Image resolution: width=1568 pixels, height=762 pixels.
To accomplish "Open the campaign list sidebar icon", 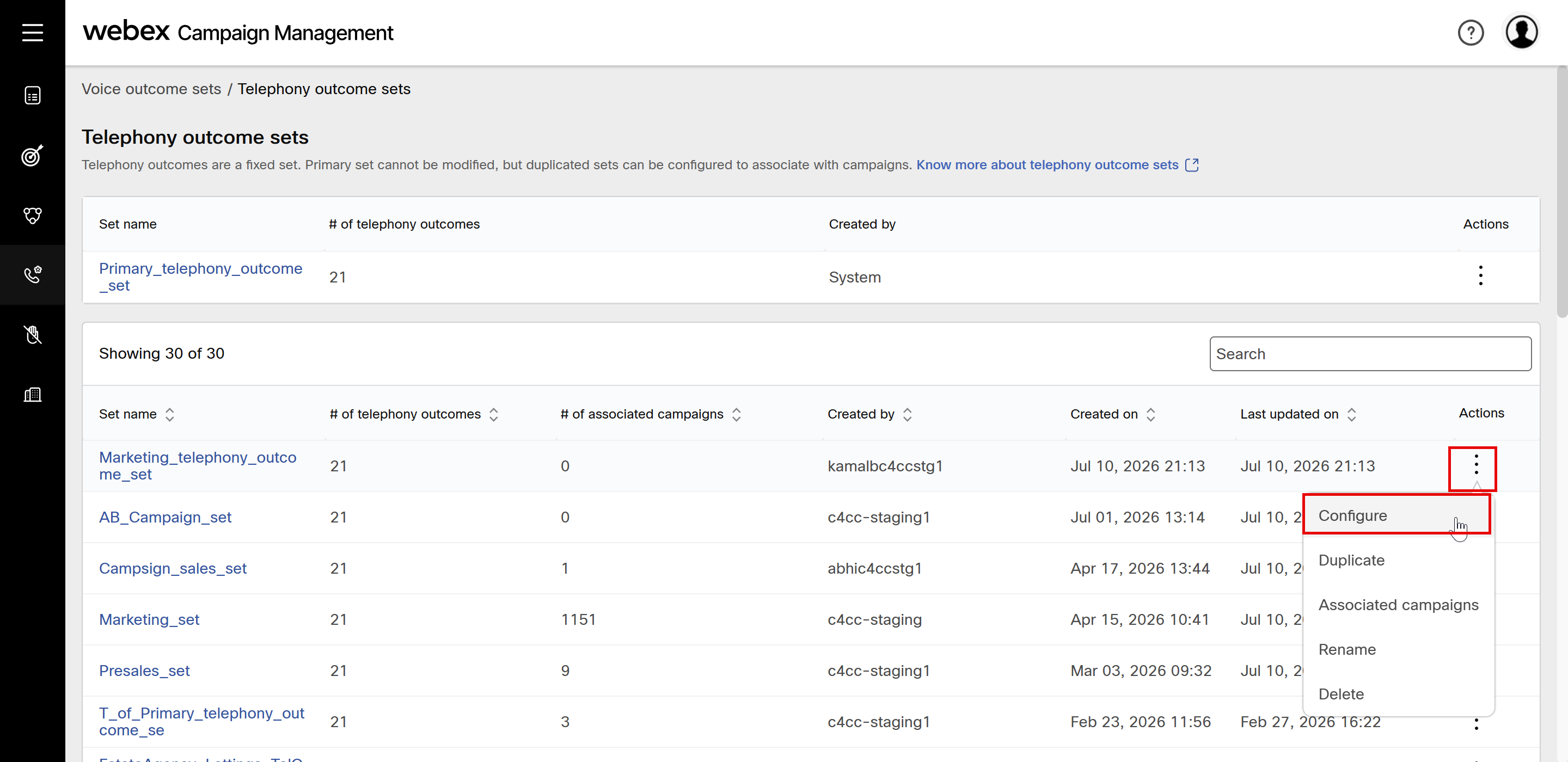I will [x=32, y=96].
